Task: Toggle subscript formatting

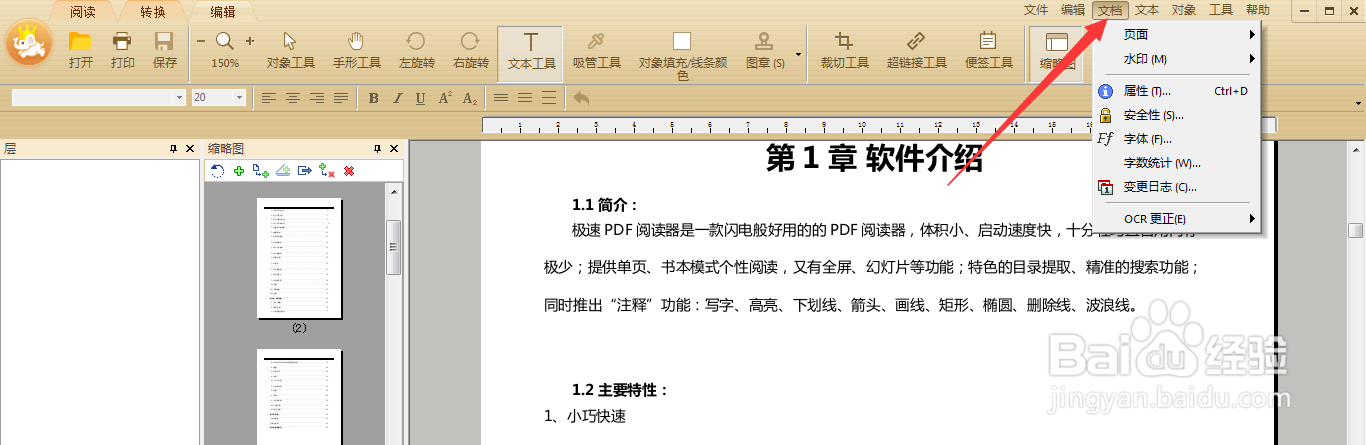Action: 470,98
